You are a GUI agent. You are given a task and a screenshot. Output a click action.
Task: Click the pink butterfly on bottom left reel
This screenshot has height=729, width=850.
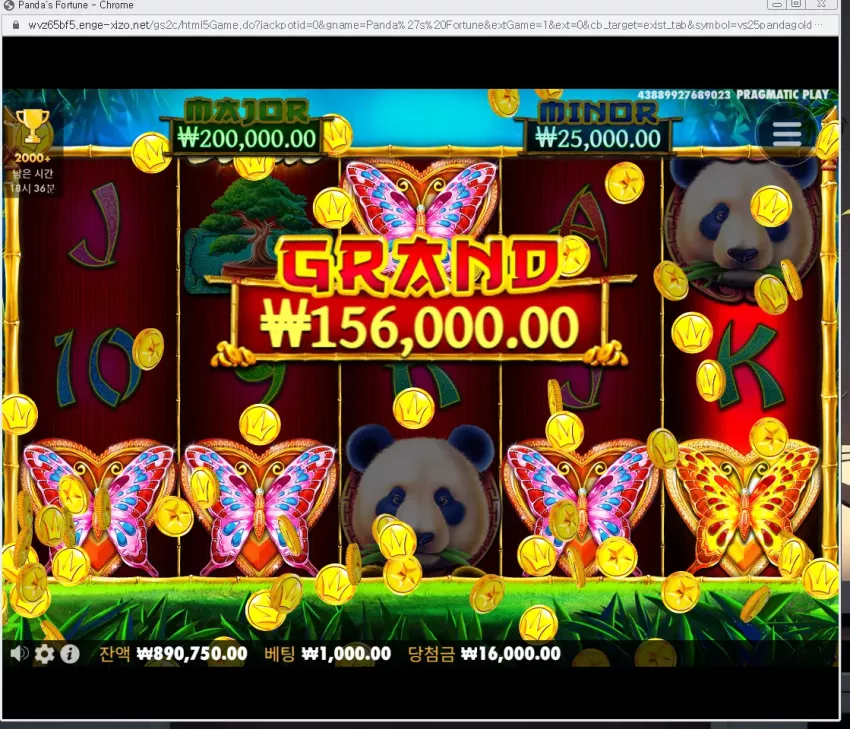click(99, 509)
